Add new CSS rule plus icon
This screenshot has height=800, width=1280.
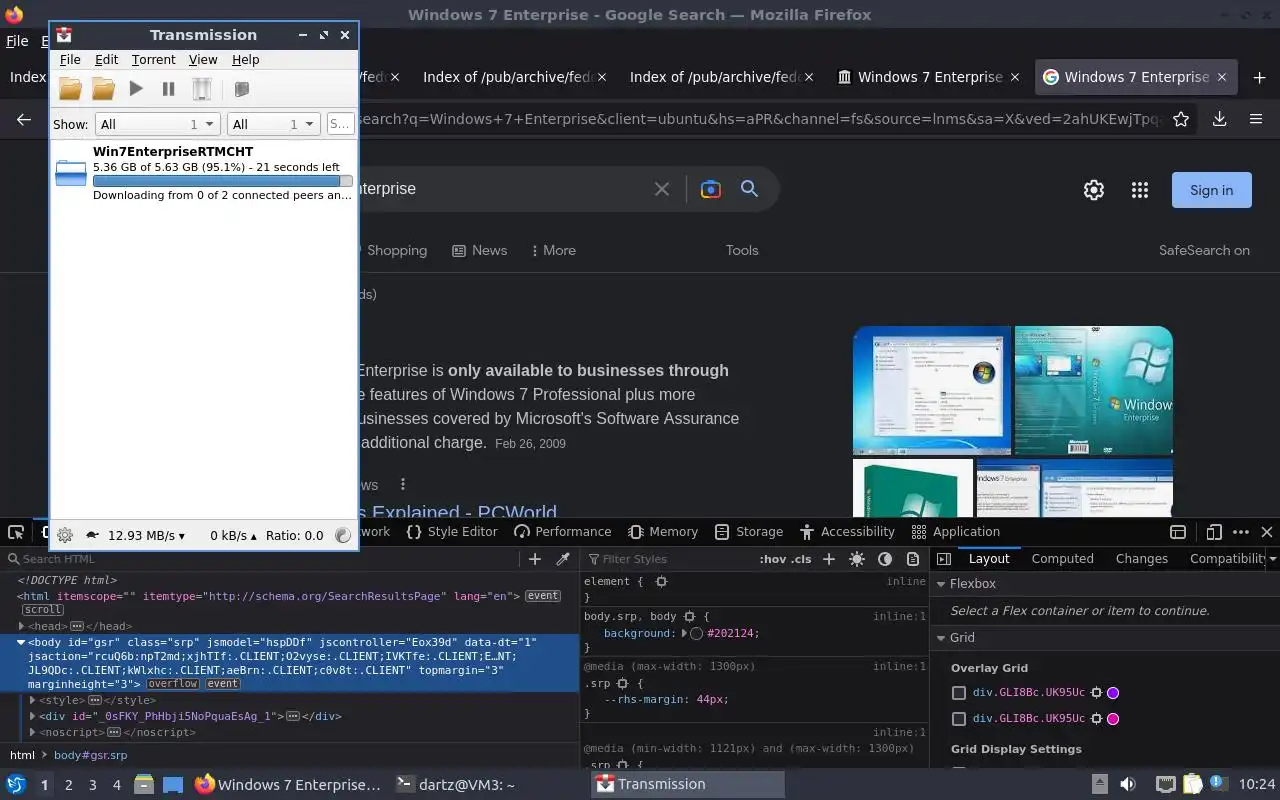(x=828, y=559)
